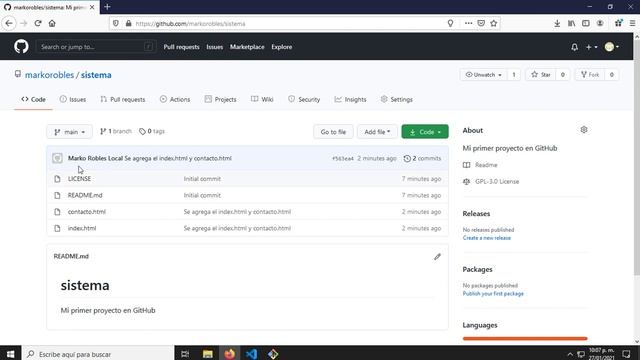Screen dimensions: 640x360
Task: Click Publish your first package
Action: pyautogui.click(x=493, y=294)
